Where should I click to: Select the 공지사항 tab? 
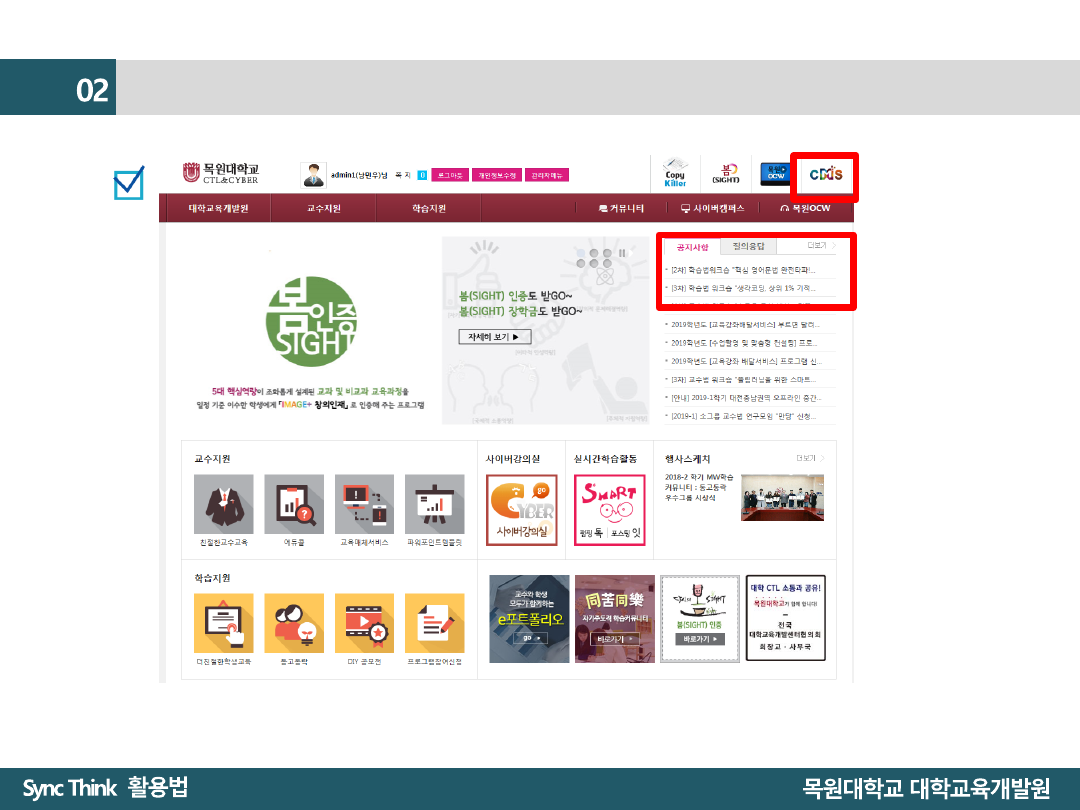point(692,246)
